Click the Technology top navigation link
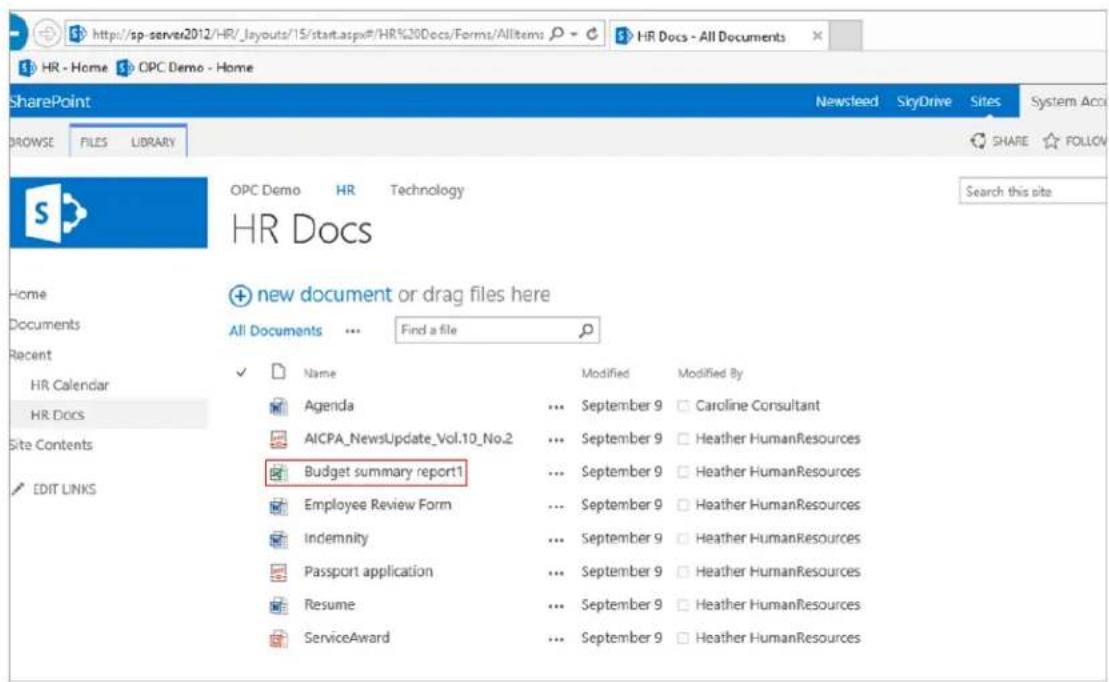The image size is (1109, 682). pos(426,190)
